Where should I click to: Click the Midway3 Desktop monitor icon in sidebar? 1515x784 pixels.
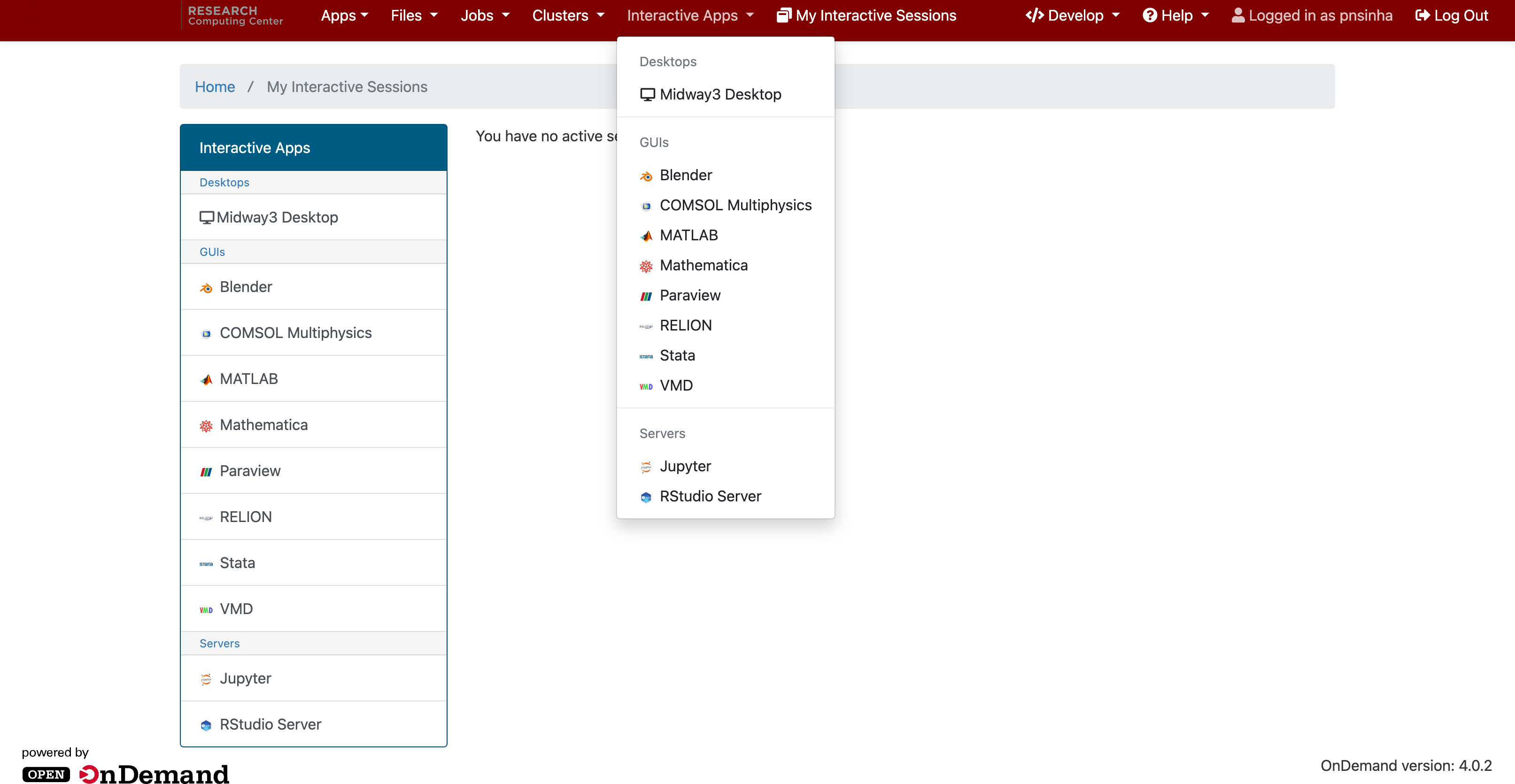pyautogui.click(x=207, y=217)
